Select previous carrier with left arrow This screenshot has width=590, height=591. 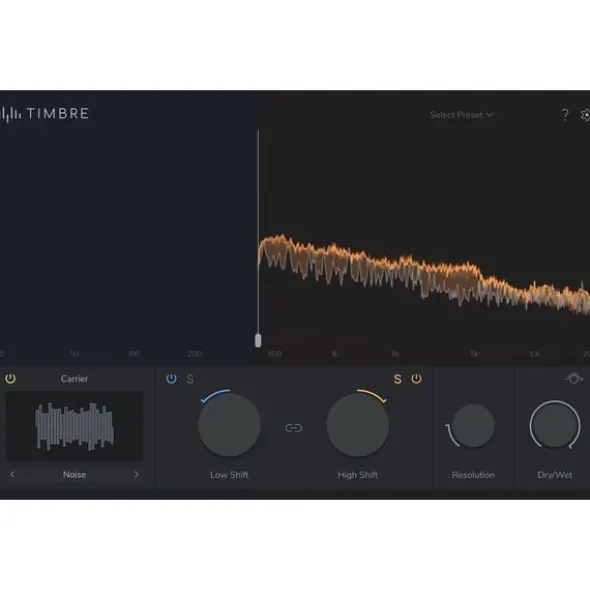click(12, 474)
